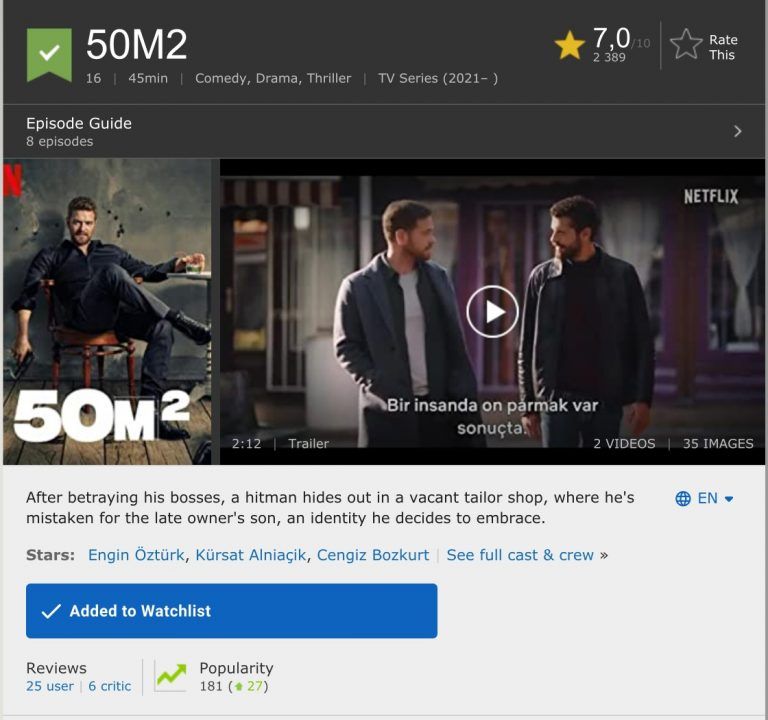Viewport: 768px width, 720px height.
Task: Toggle the Added to Watchlist button
Action: [231, 611]
